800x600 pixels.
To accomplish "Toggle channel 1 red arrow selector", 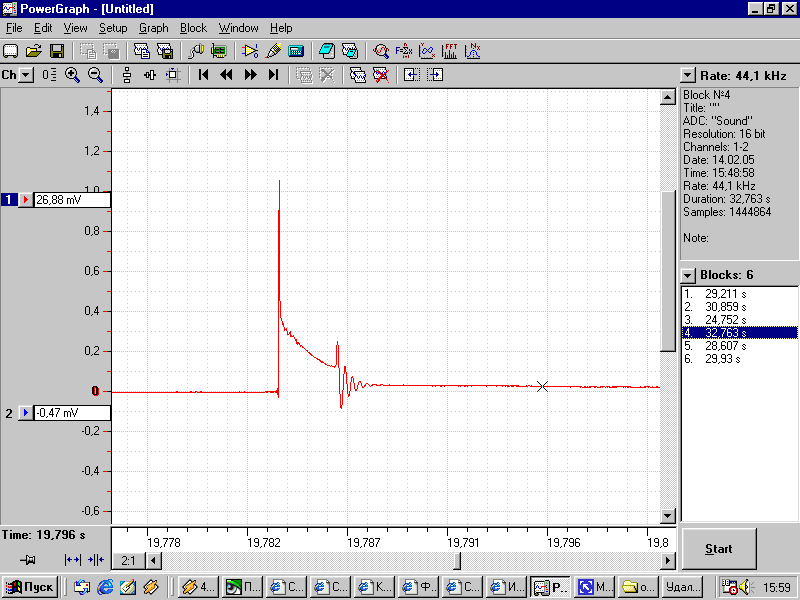I will (26, 199).
